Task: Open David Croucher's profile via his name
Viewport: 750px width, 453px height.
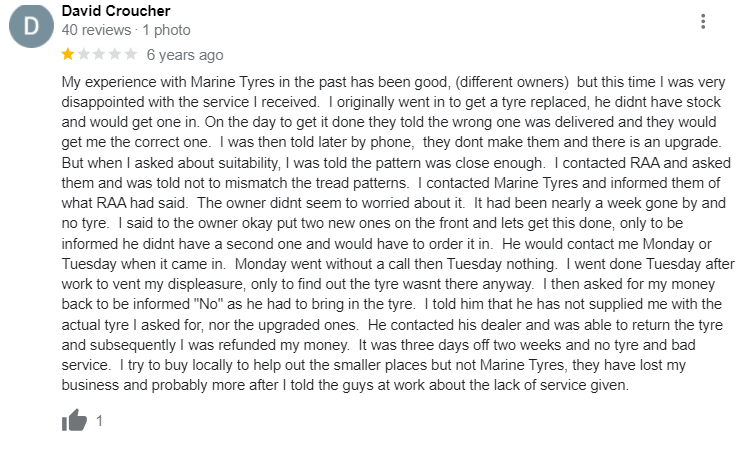Action: 116,11
